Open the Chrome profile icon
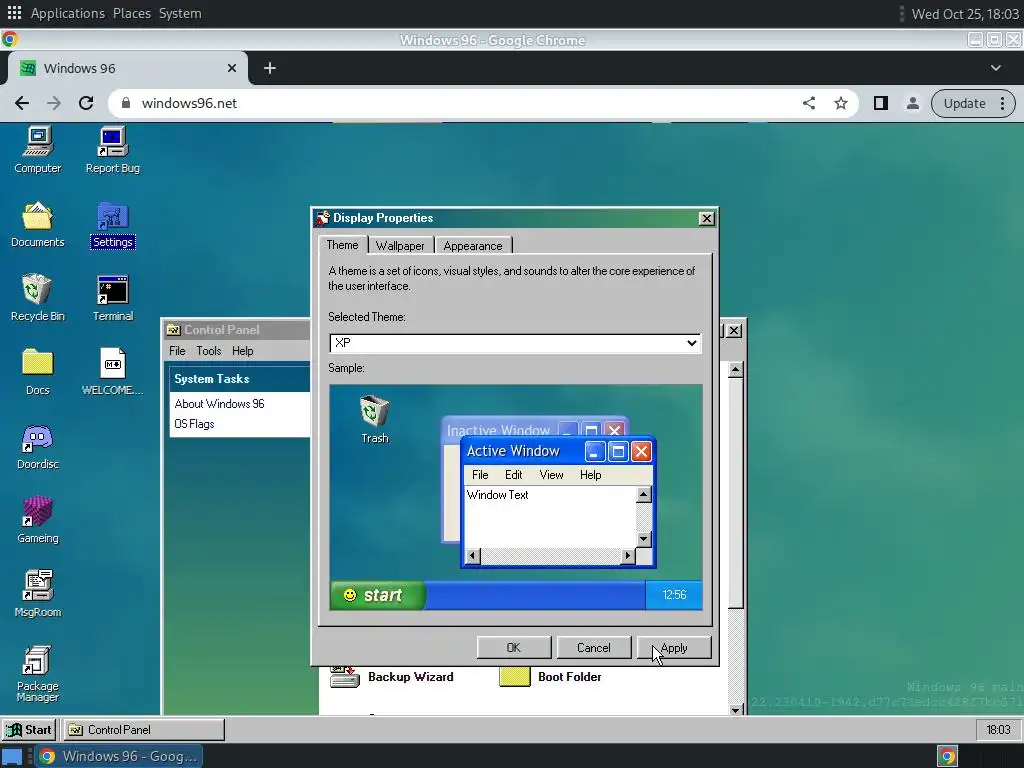Viewport: 1024px width, 768px height. click(x=912, y=103)
